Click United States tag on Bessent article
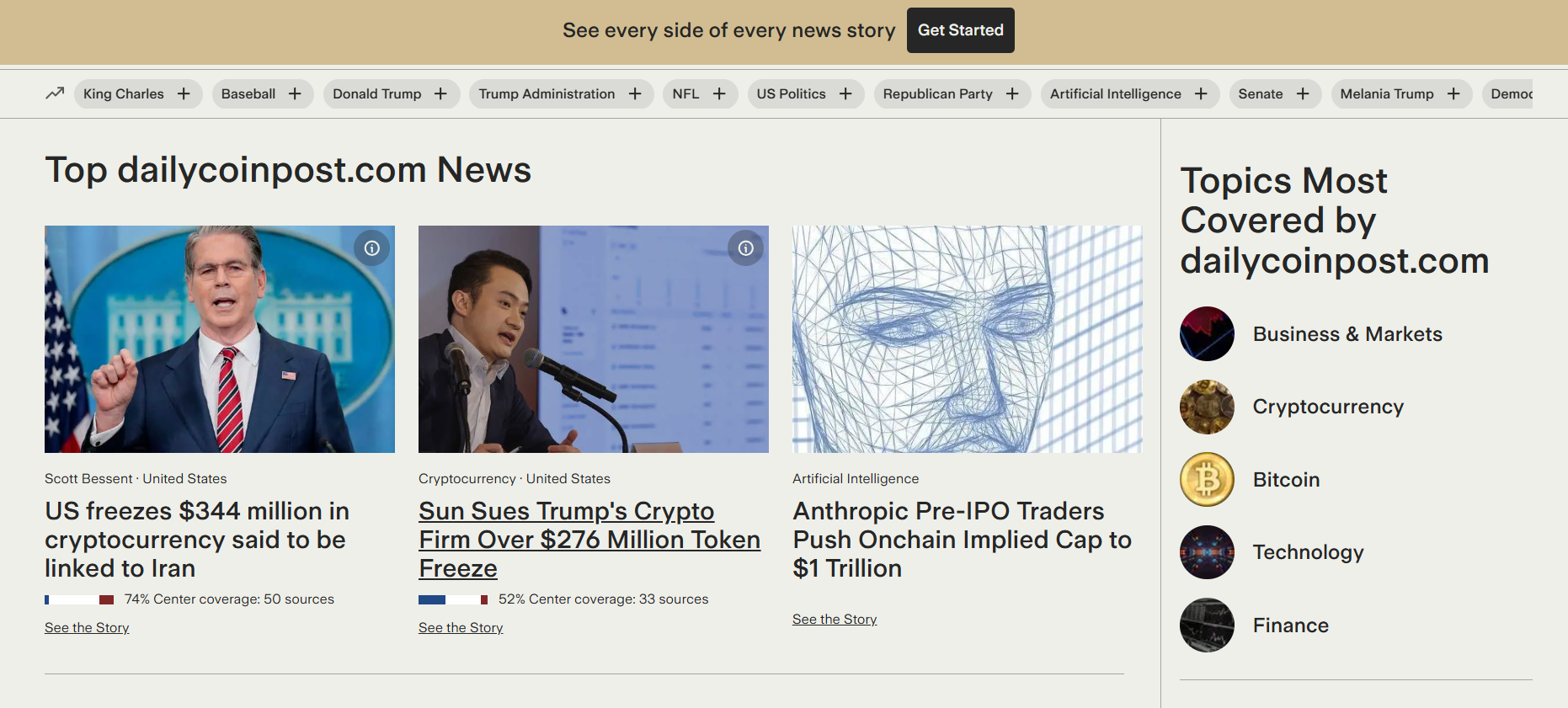The height and width of the screenshot is (708, 1568). coord(184,478)
